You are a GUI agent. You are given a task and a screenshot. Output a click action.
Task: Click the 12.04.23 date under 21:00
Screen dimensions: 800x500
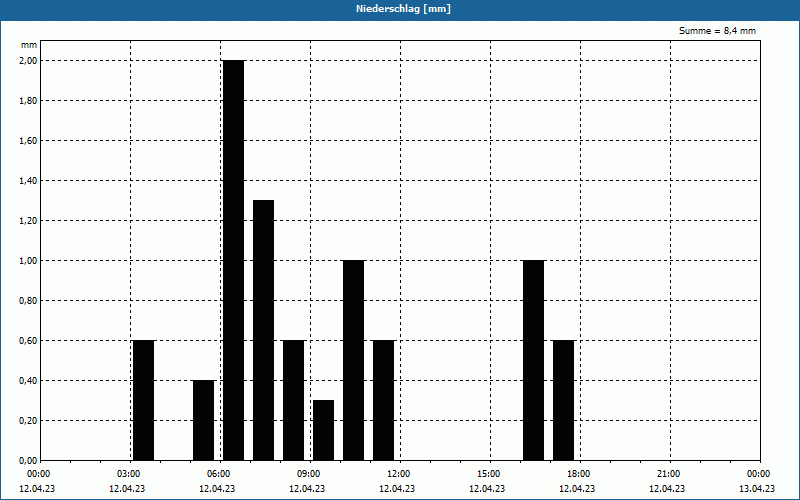(x=667, y=488)
